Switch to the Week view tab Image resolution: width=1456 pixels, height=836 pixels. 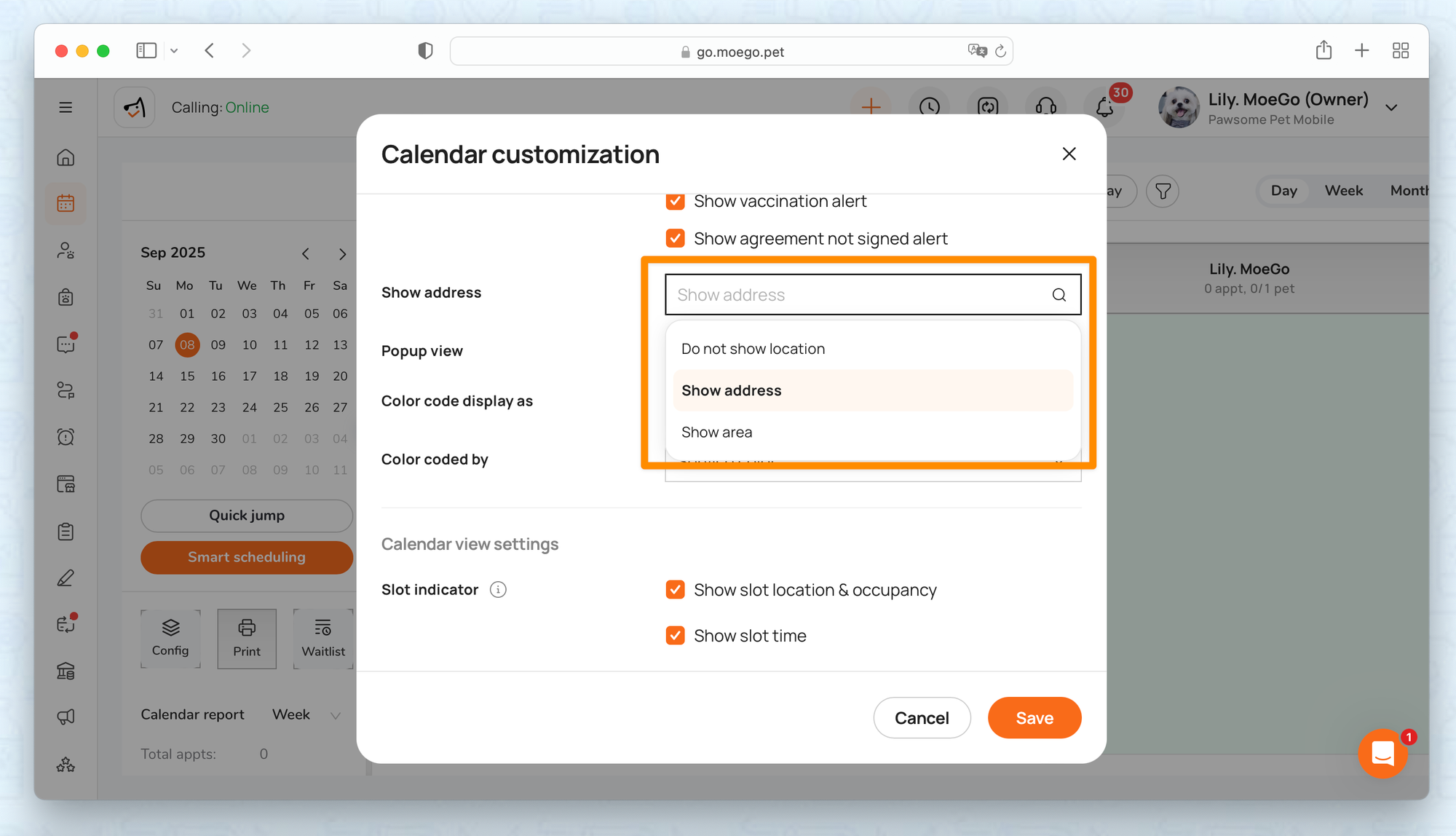point(1343,190)
